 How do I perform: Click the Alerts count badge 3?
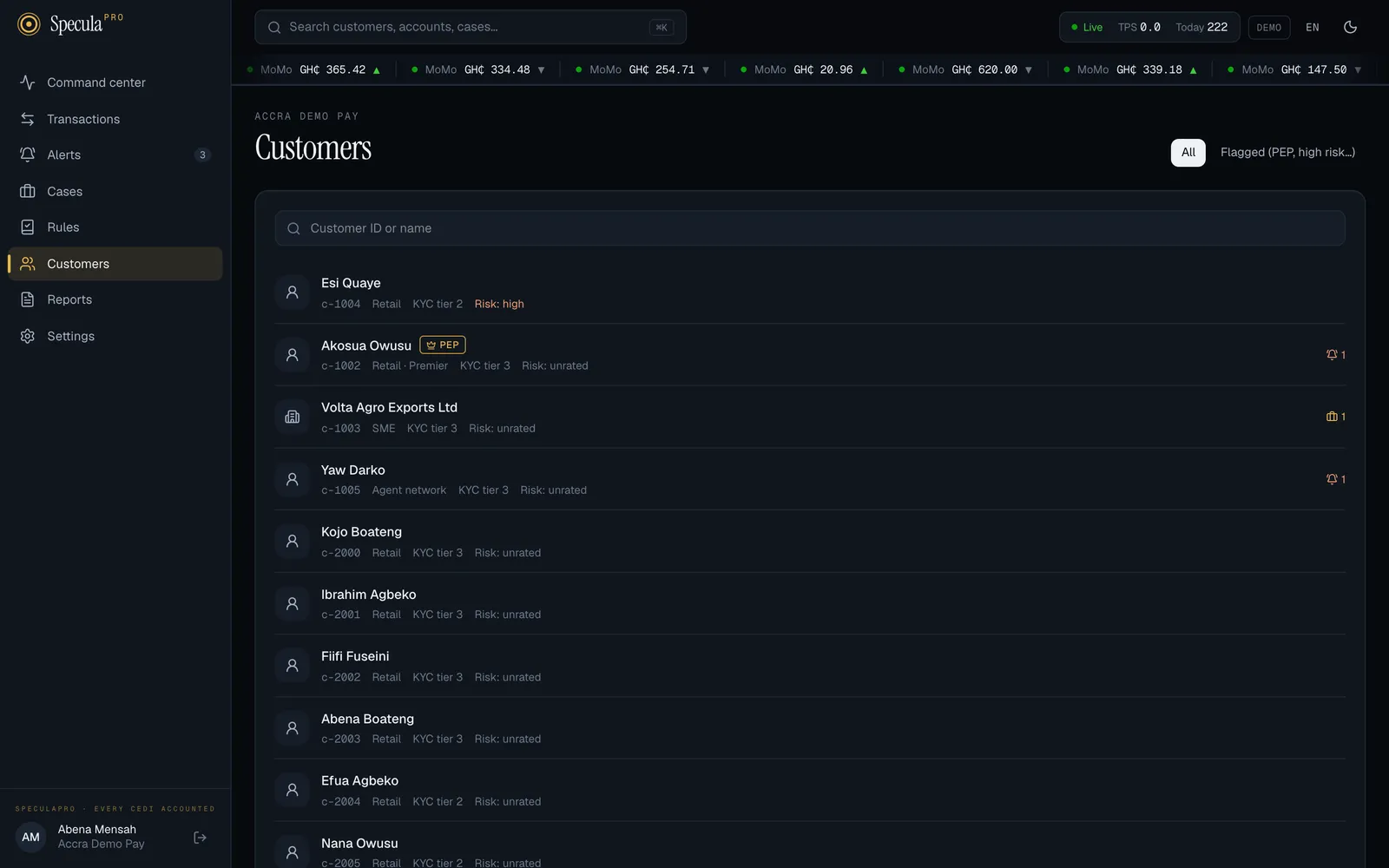point(202,155)
